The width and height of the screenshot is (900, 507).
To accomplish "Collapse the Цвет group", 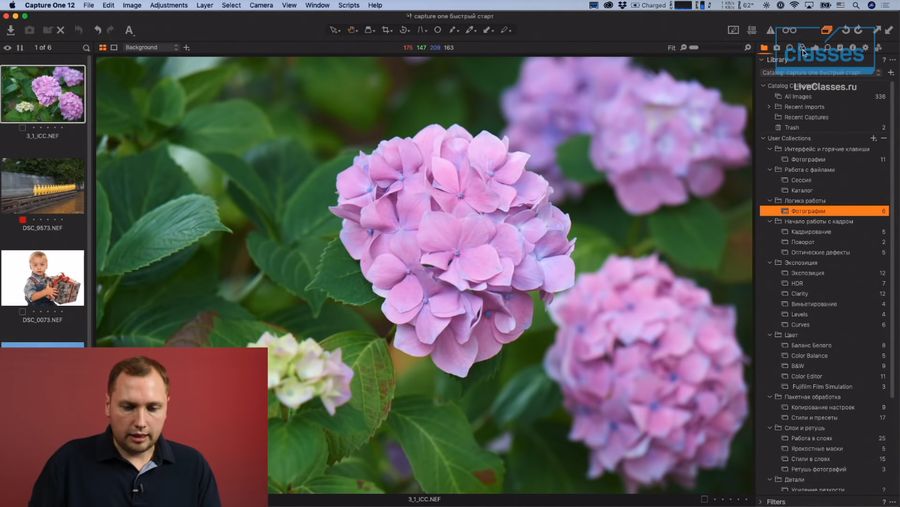I will 770,335.
